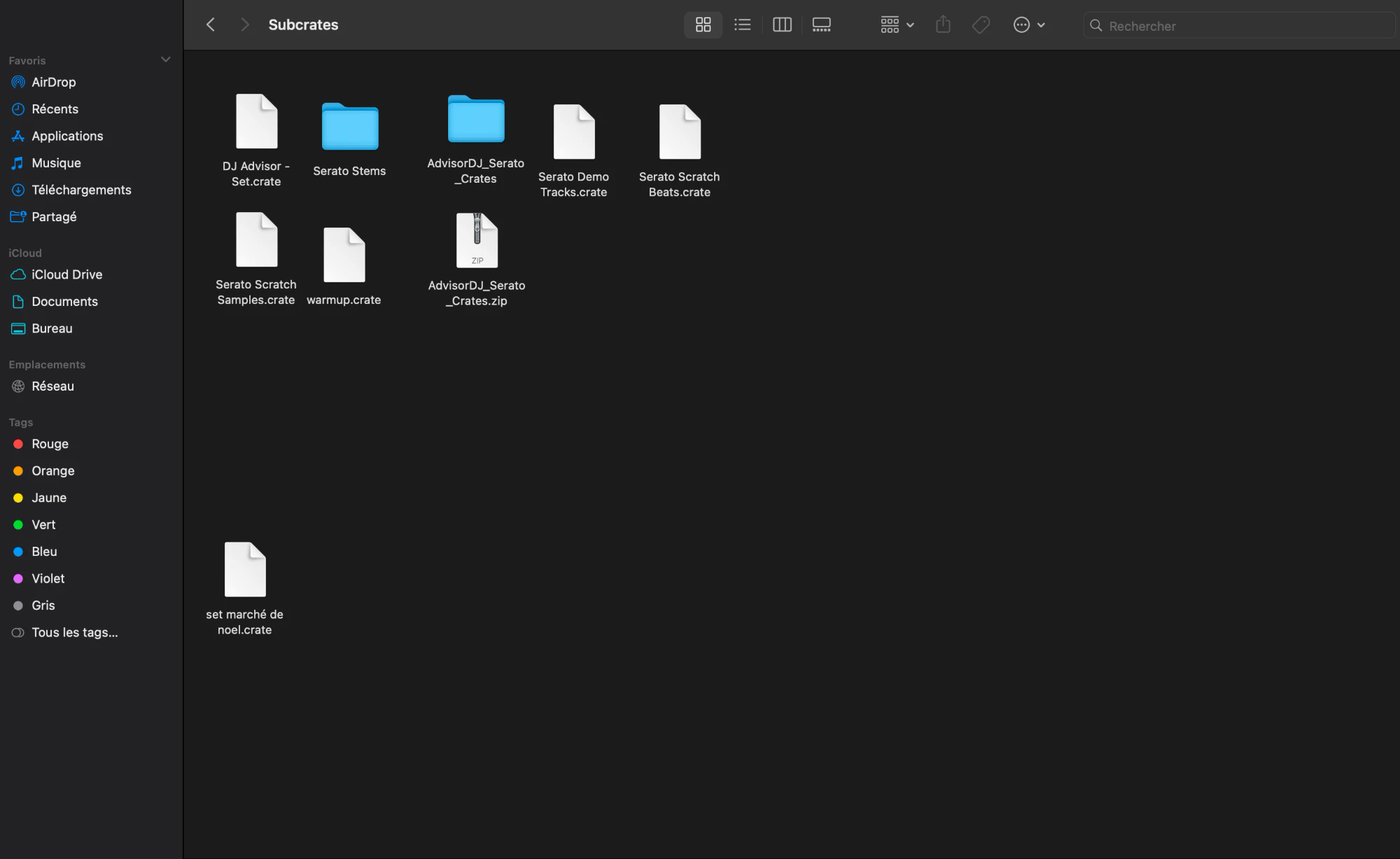Go back with the left chevron
Image resolution: width=1400 pixels, height=859 pixels.
211,25
